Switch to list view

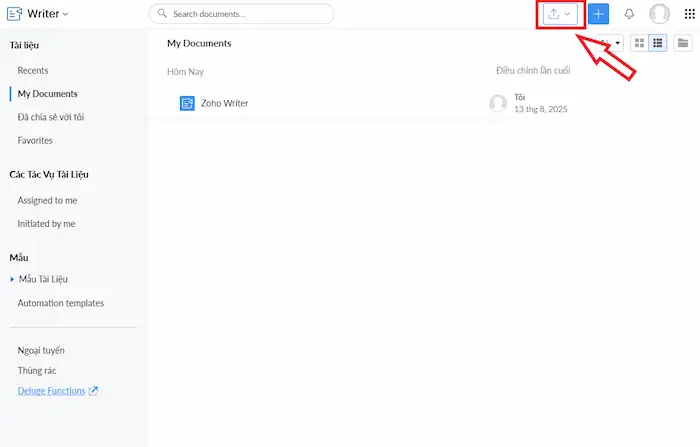pyautogui.click(x=658, y=43)
